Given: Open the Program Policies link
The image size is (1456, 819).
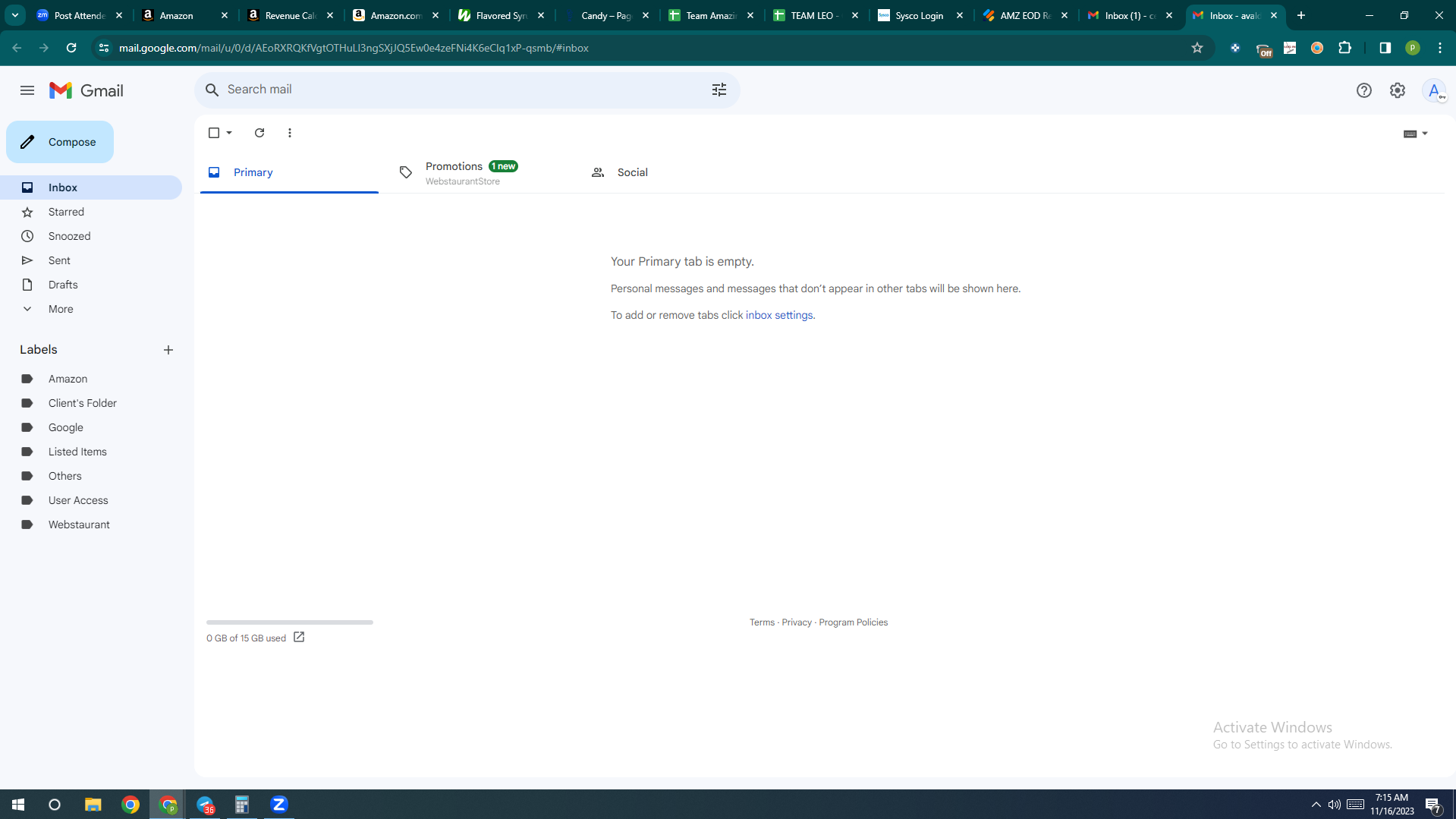Looking at the screenshot, I should coord(853,622).
